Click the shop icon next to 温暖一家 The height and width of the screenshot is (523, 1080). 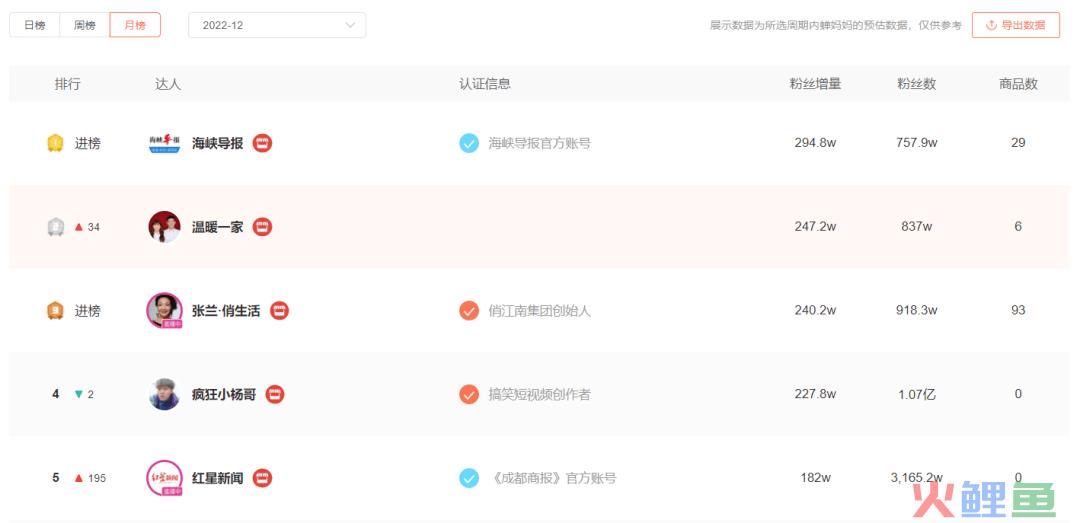click(x=262, y=227)
